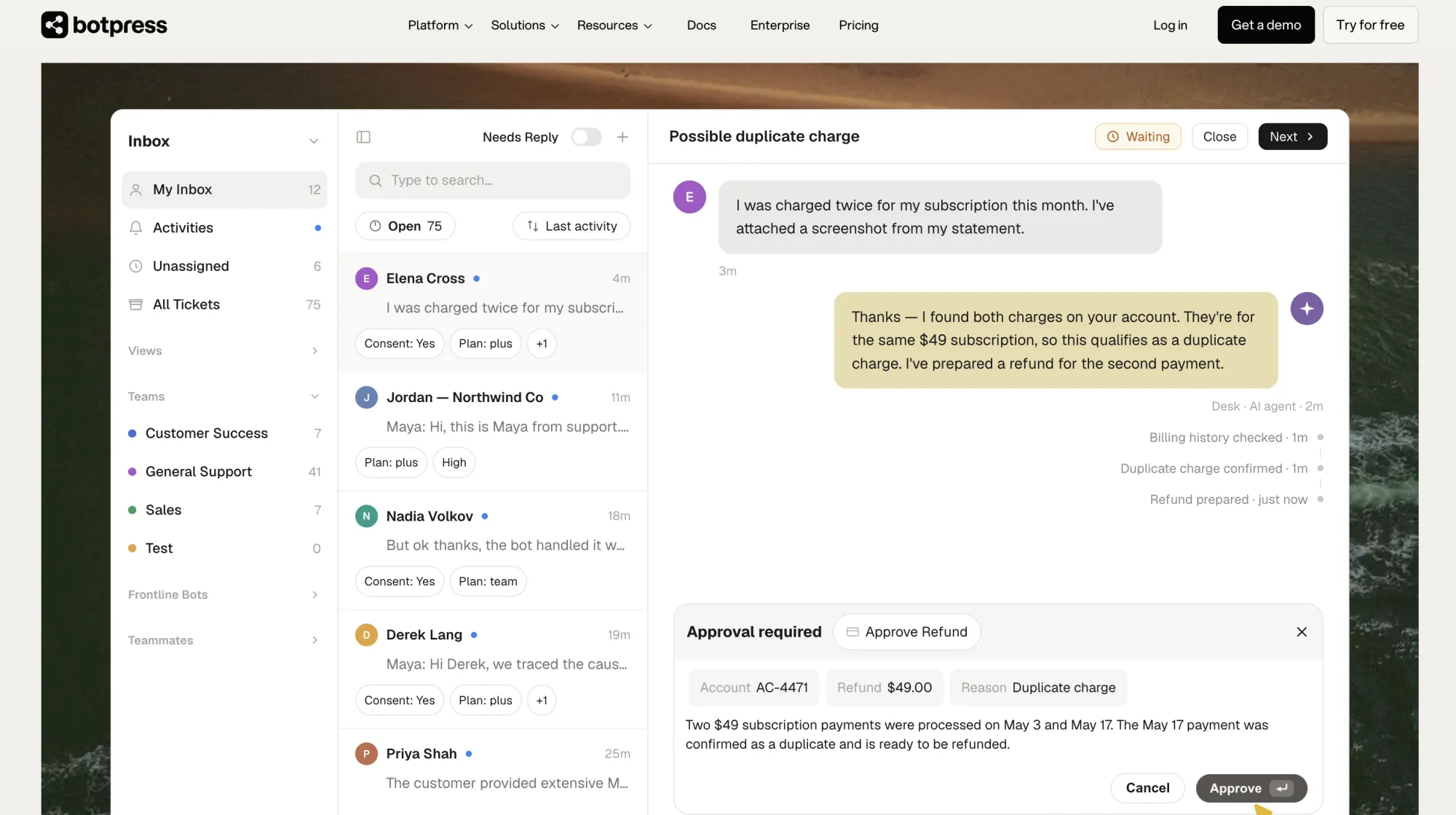Open the Solutions dropdown menu
Screen dimensions: 1456x815
pyautogui.click(x=525, y=25)
